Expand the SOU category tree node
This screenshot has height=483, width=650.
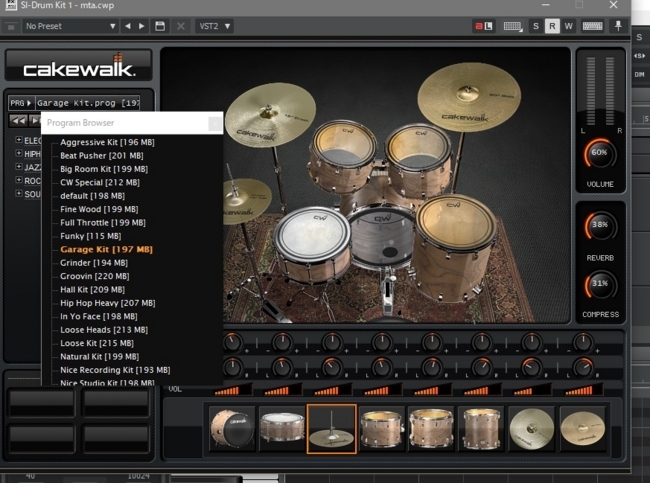tap(19, 193)
